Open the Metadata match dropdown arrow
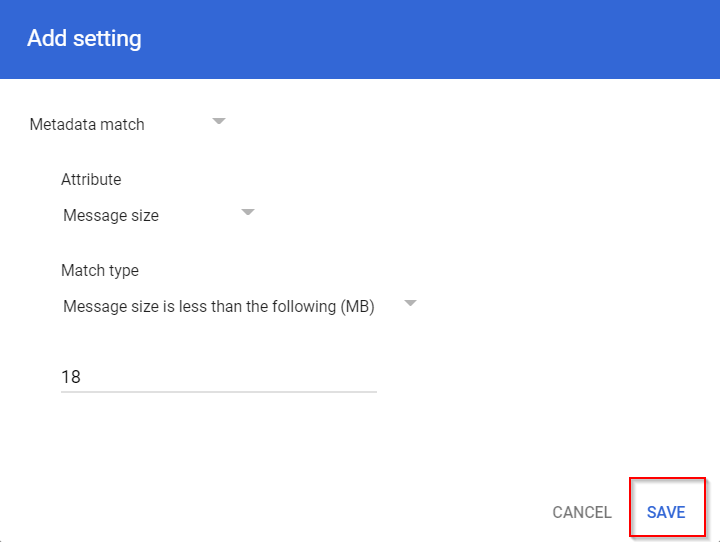This screenshot has width=720, height=542. coord(219,121)
